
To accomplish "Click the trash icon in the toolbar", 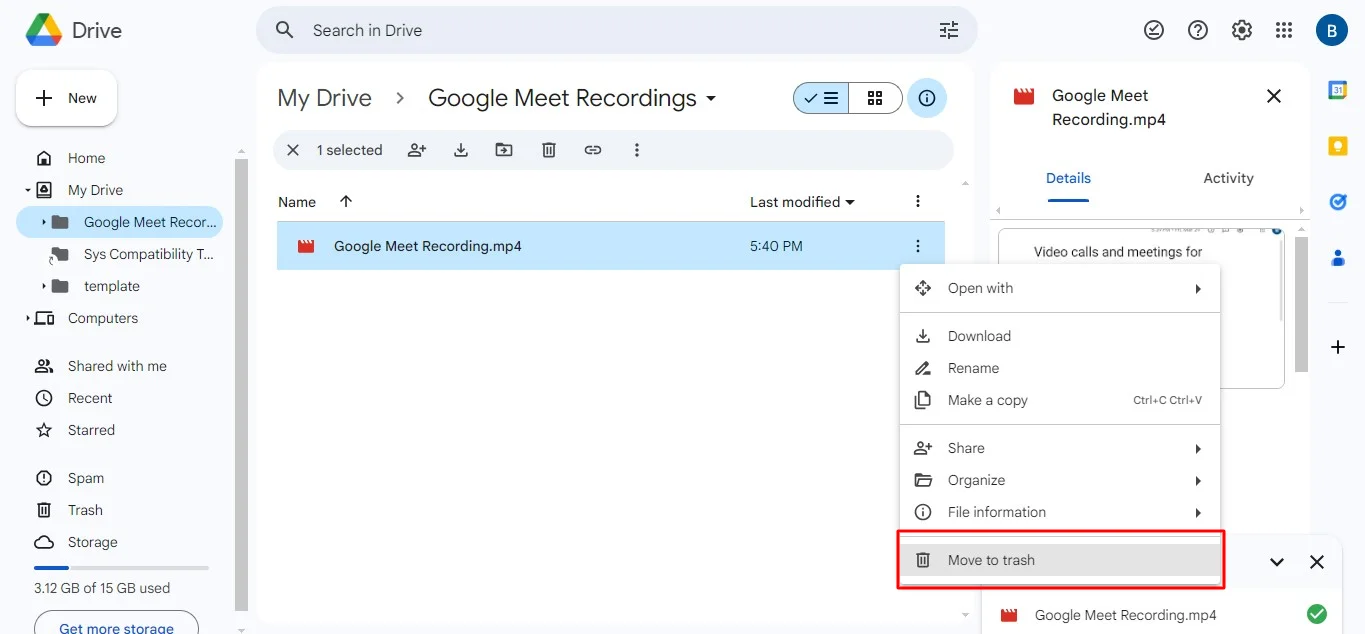I will pyautogui.click(x=548, y=149).
